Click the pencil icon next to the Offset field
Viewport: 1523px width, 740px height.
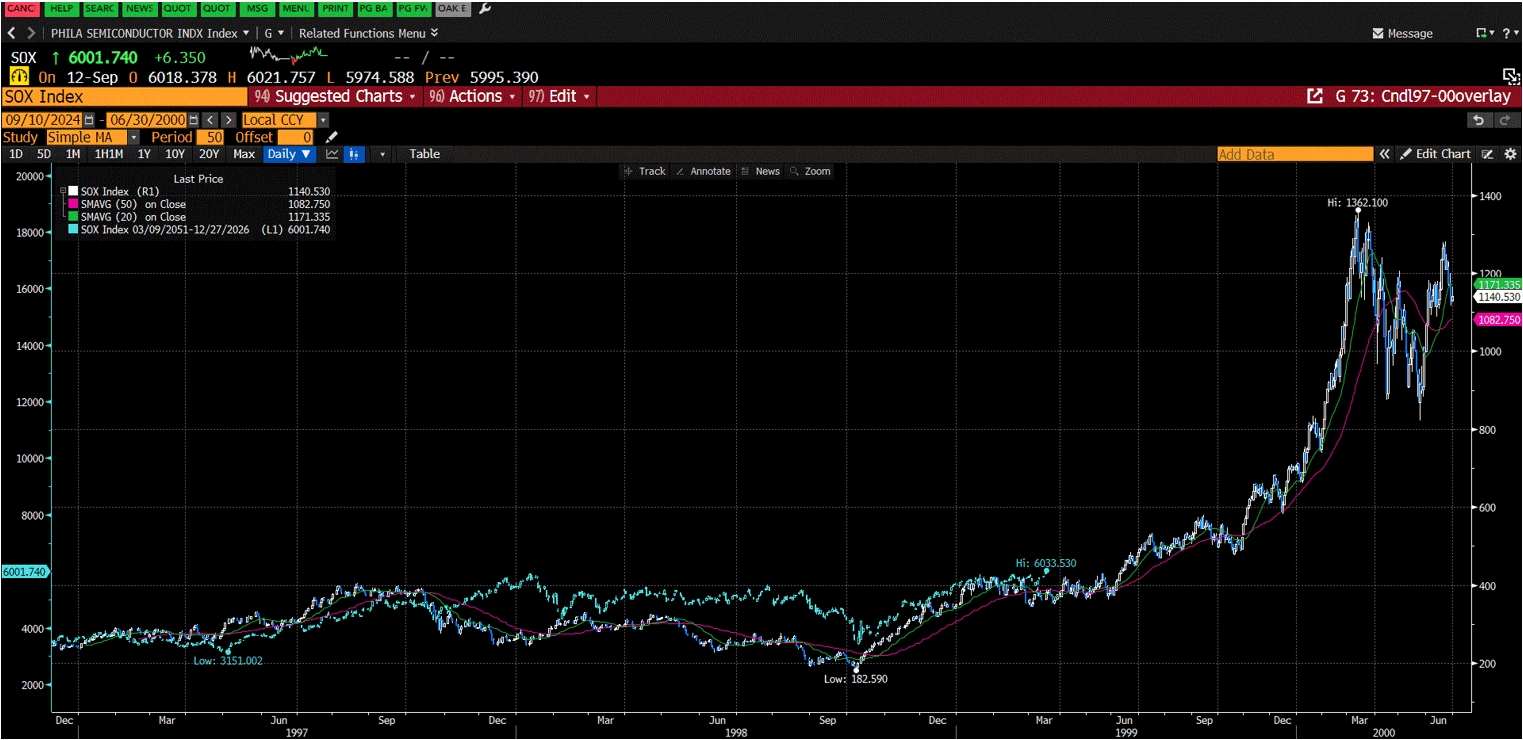pos(331,137)
